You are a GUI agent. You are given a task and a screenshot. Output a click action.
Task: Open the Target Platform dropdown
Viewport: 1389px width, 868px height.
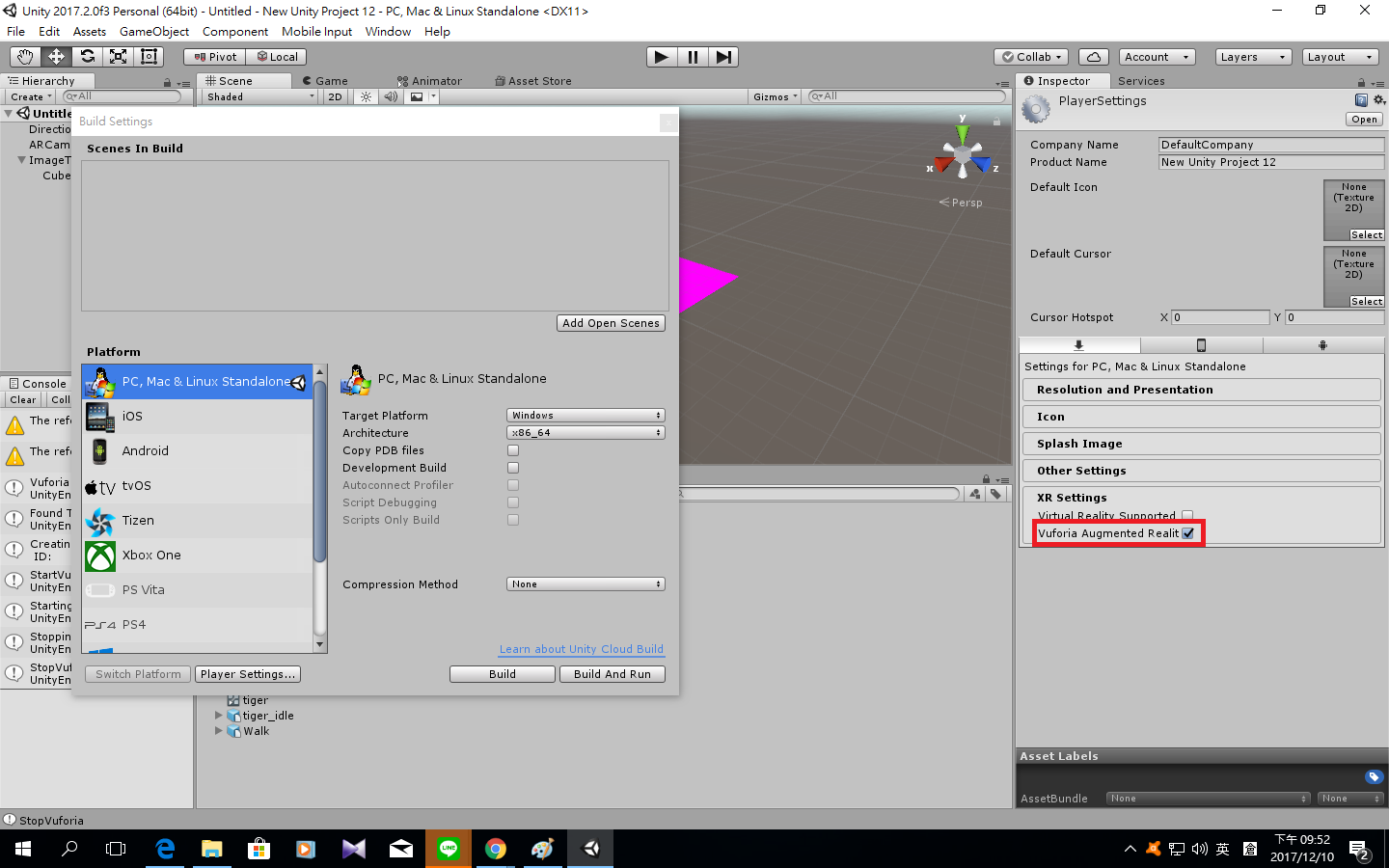click(585, 415)
